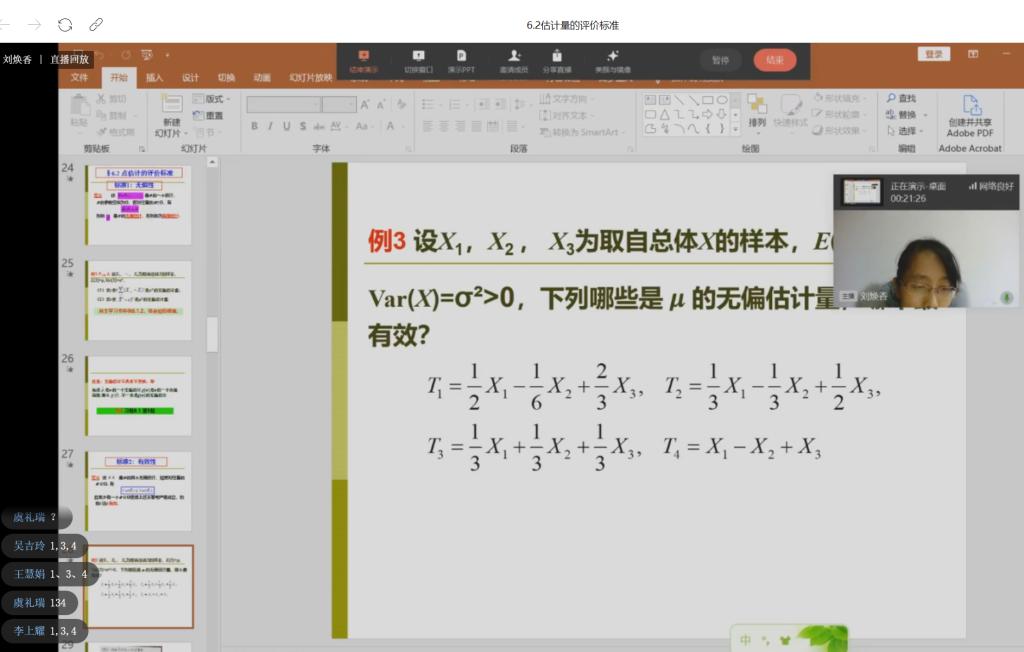Select slide 26 thumbnail in panel
Screen dimensions: 1024x652
click(x=137, y=396)
